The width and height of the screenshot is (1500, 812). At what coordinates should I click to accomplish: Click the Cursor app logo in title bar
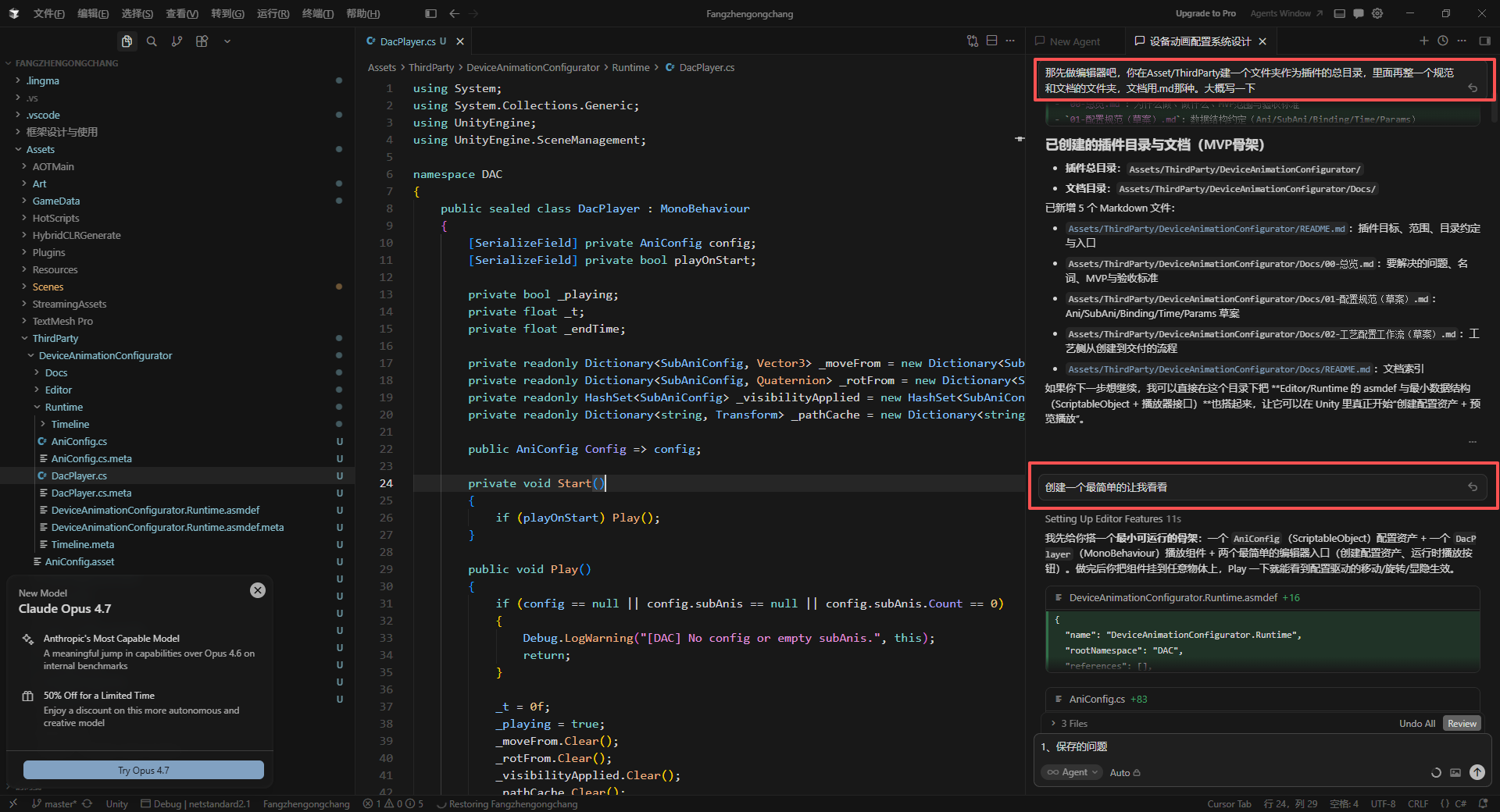(x=14, y=13)
